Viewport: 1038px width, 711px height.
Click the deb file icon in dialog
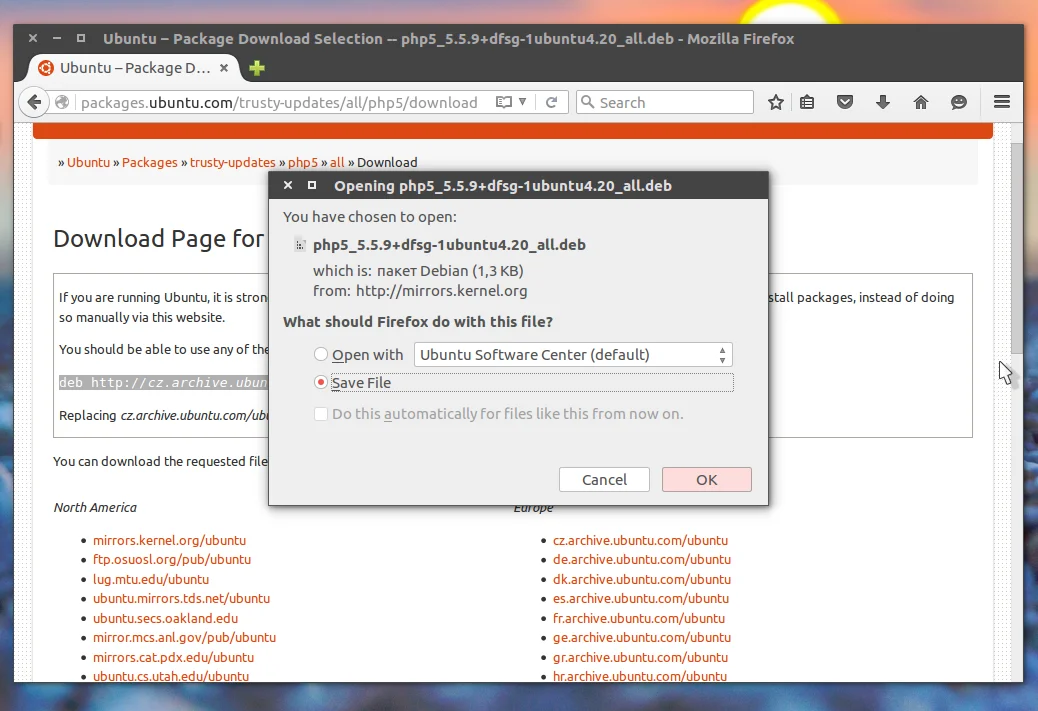point(300,245)
